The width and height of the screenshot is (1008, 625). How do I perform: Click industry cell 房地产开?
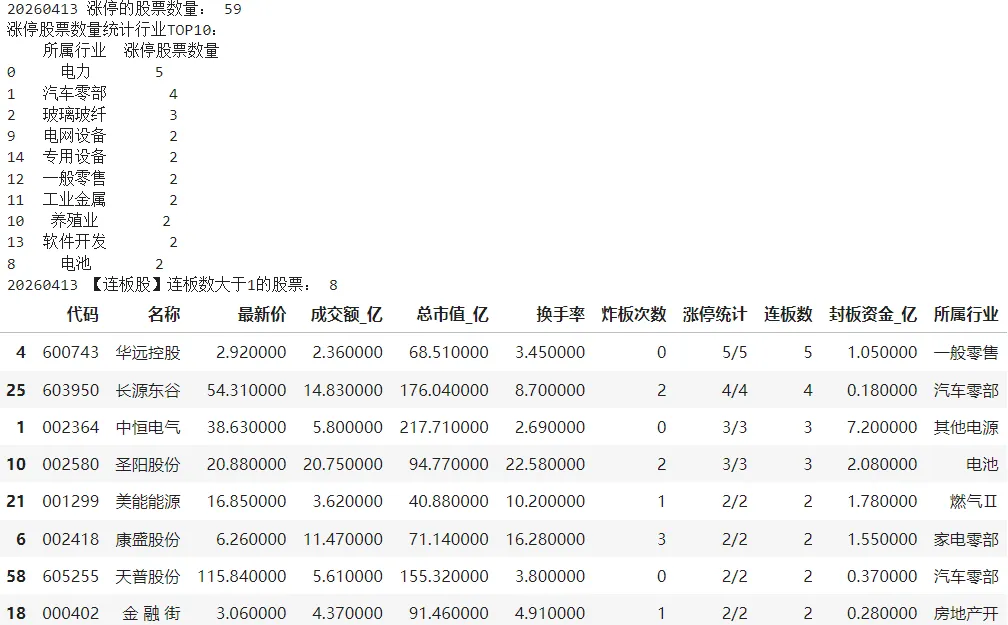[x=966, y=613]
